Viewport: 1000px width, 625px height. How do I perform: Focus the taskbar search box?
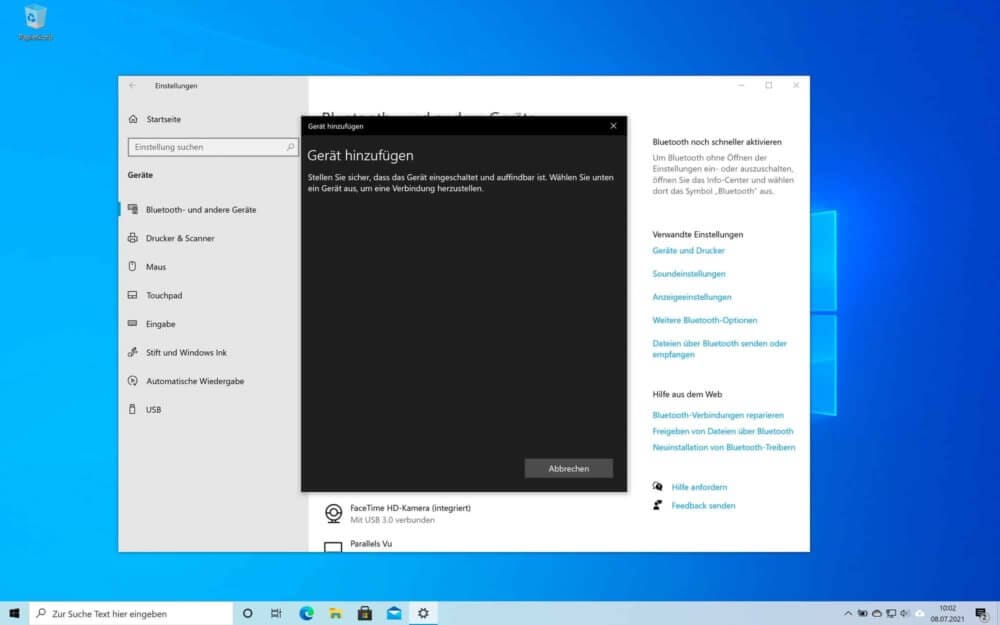[131, 613]
